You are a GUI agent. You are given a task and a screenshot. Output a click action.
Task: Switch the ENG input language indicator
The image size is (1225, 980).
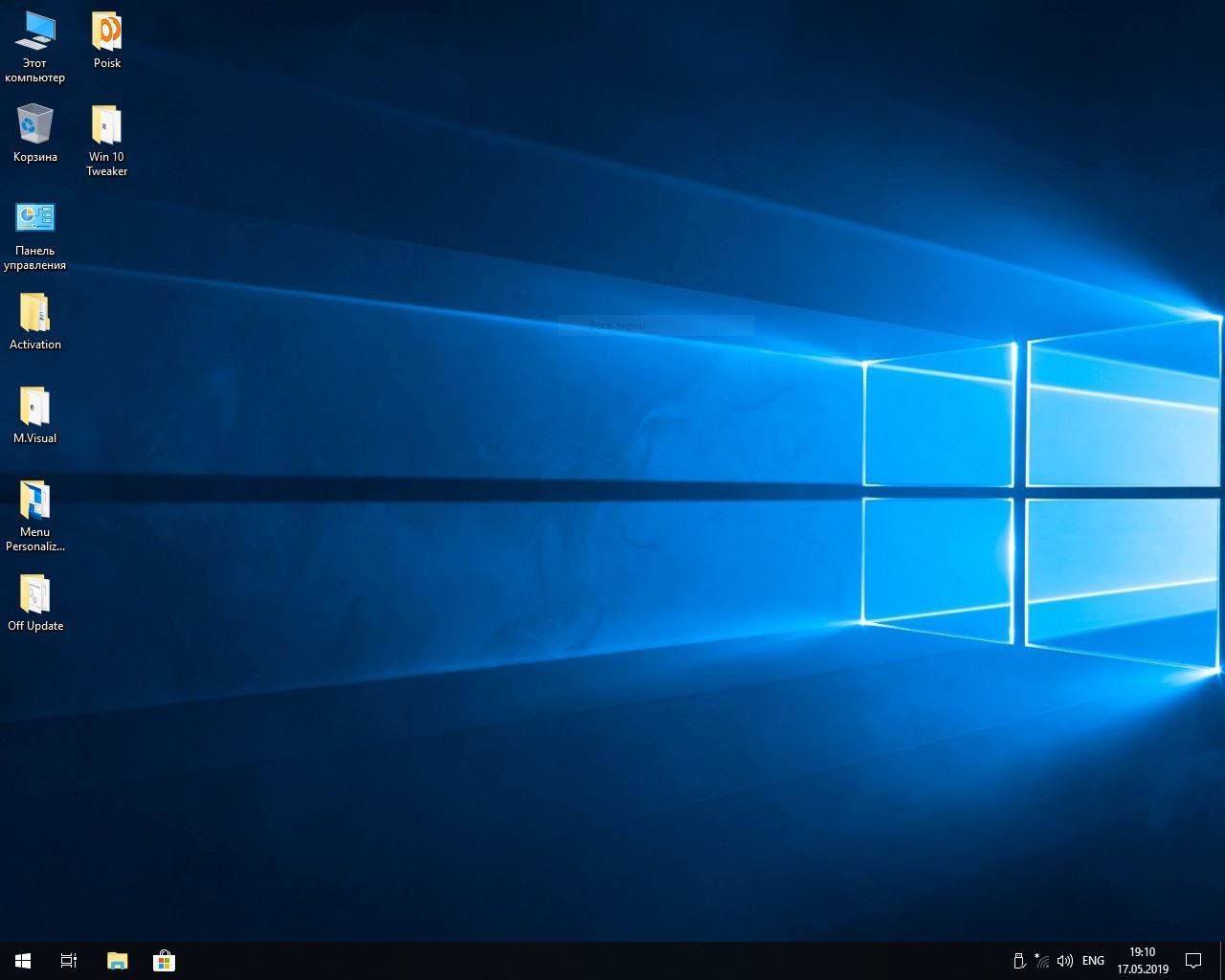coord(1093,961)
